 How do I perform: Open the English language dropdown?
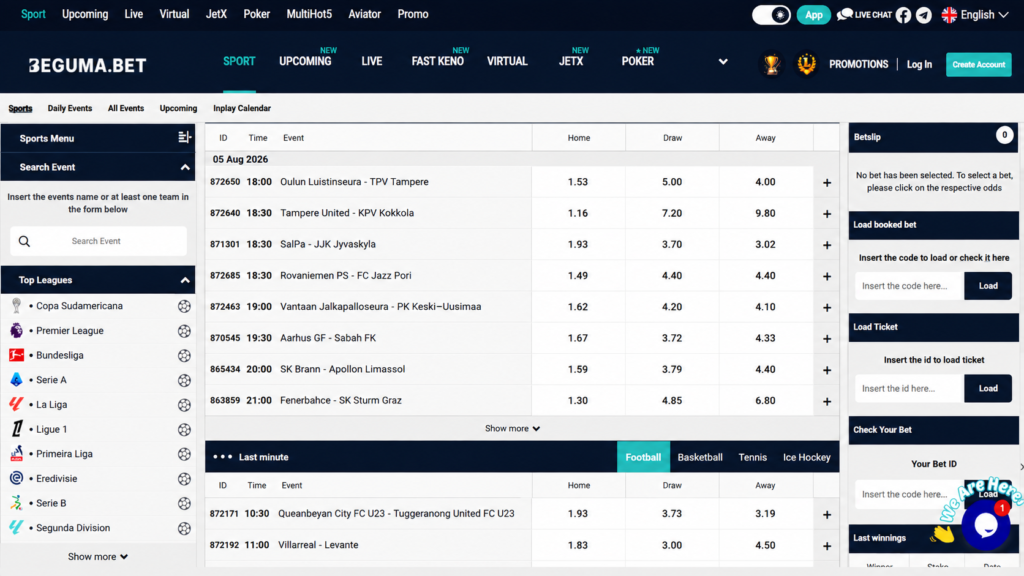(x=976, y=14)
